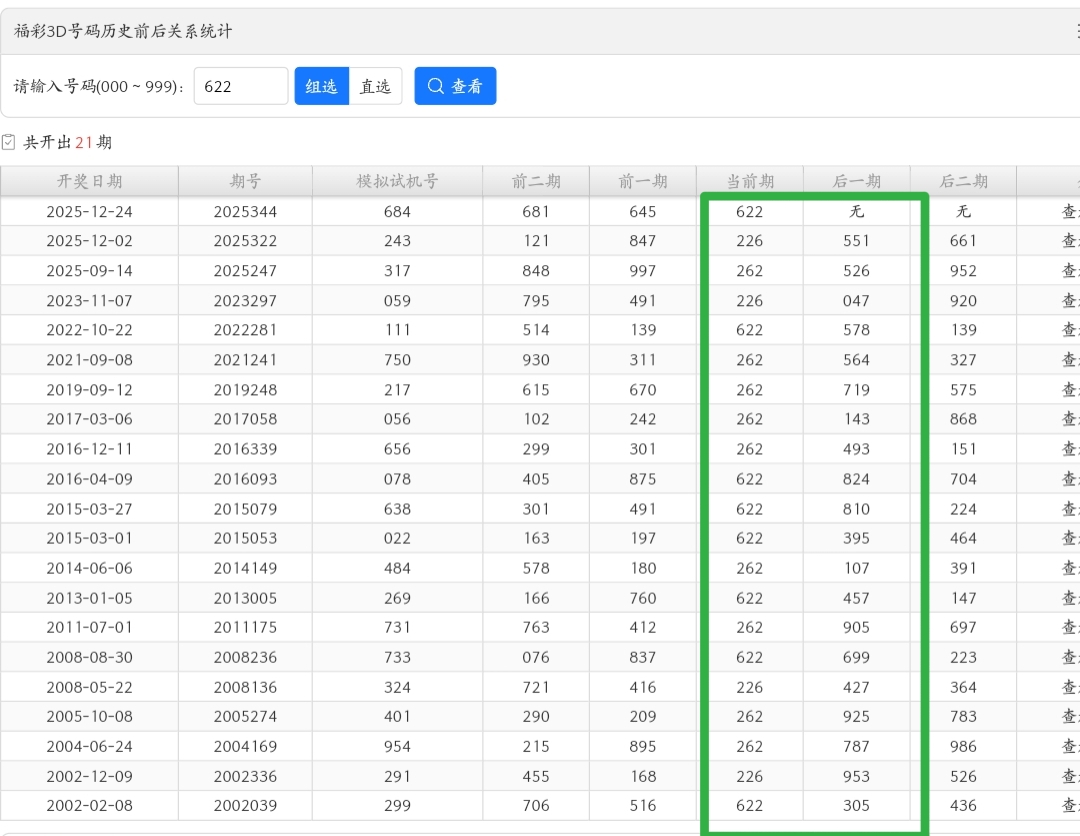Screen dimensions: 1080x836
Task: Open the panel menu icon at top right
Action: point(1075,32)
